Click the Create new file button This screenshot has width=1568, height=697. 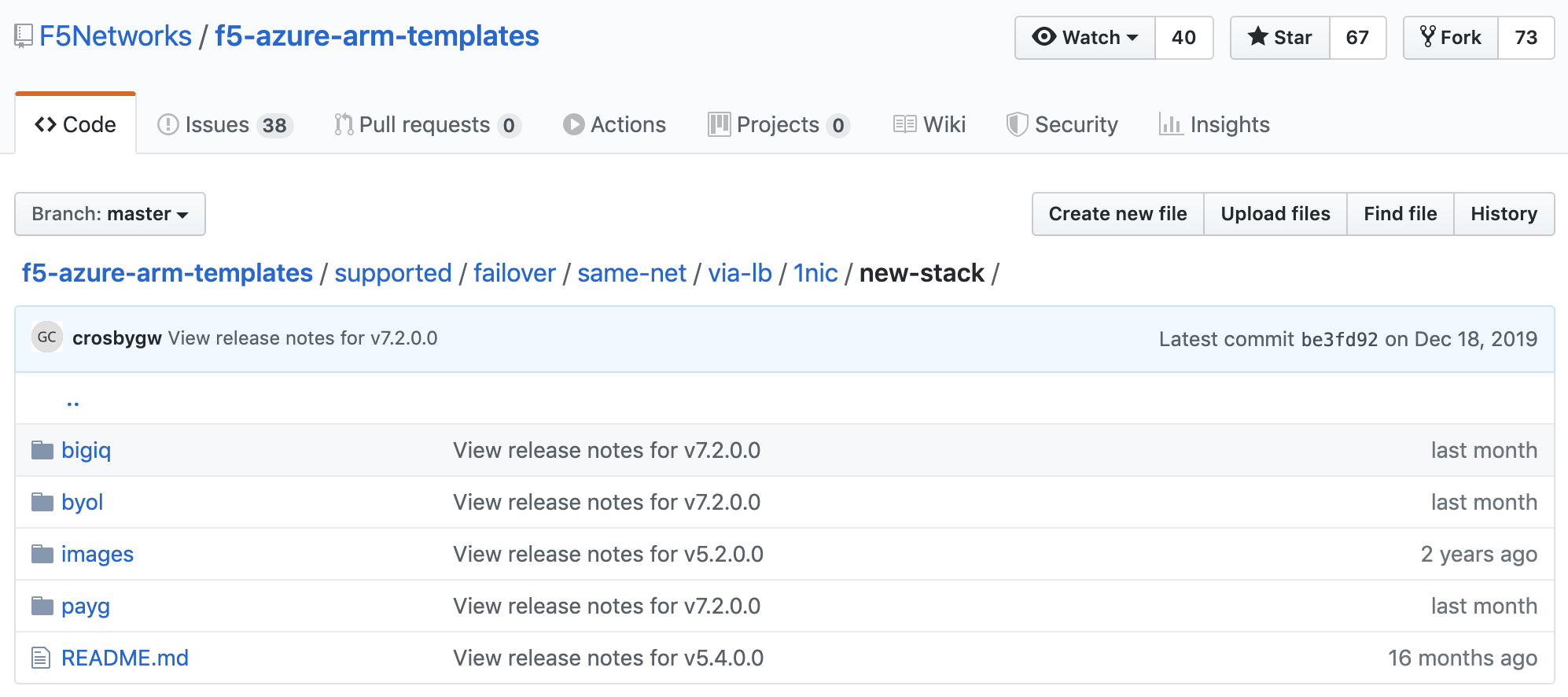[1117, 214]
